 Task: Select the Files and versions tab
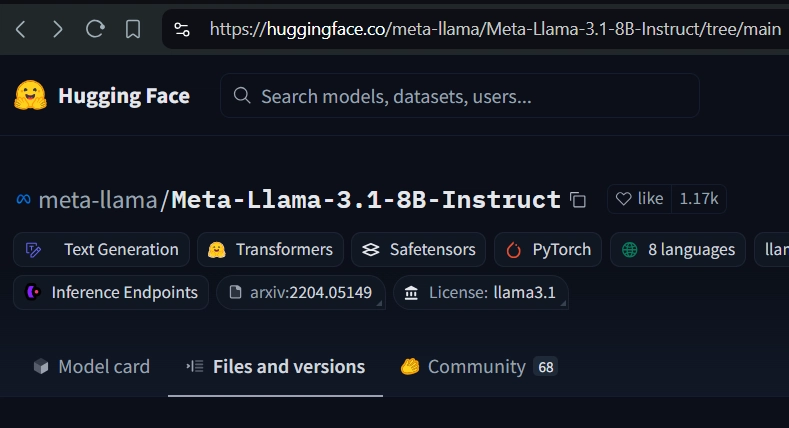click(x=275, y=367)
